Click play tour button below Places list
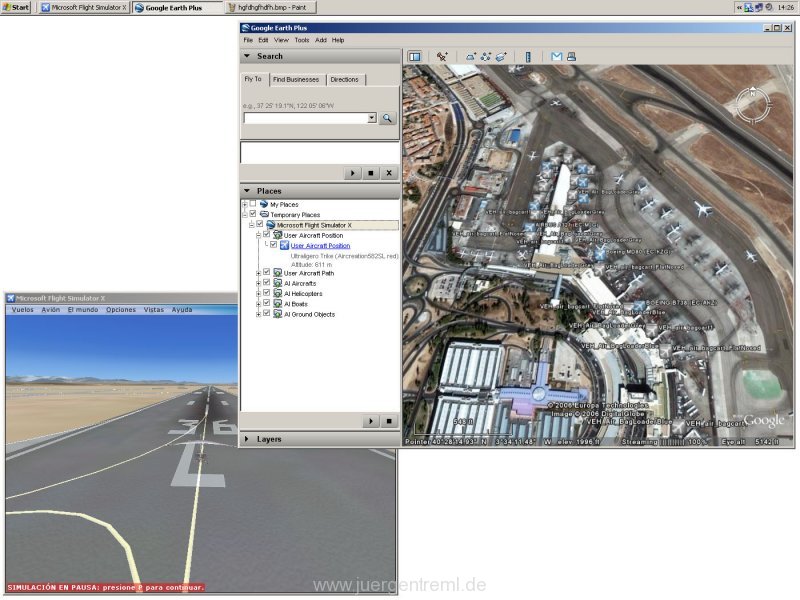 (371, 421)
